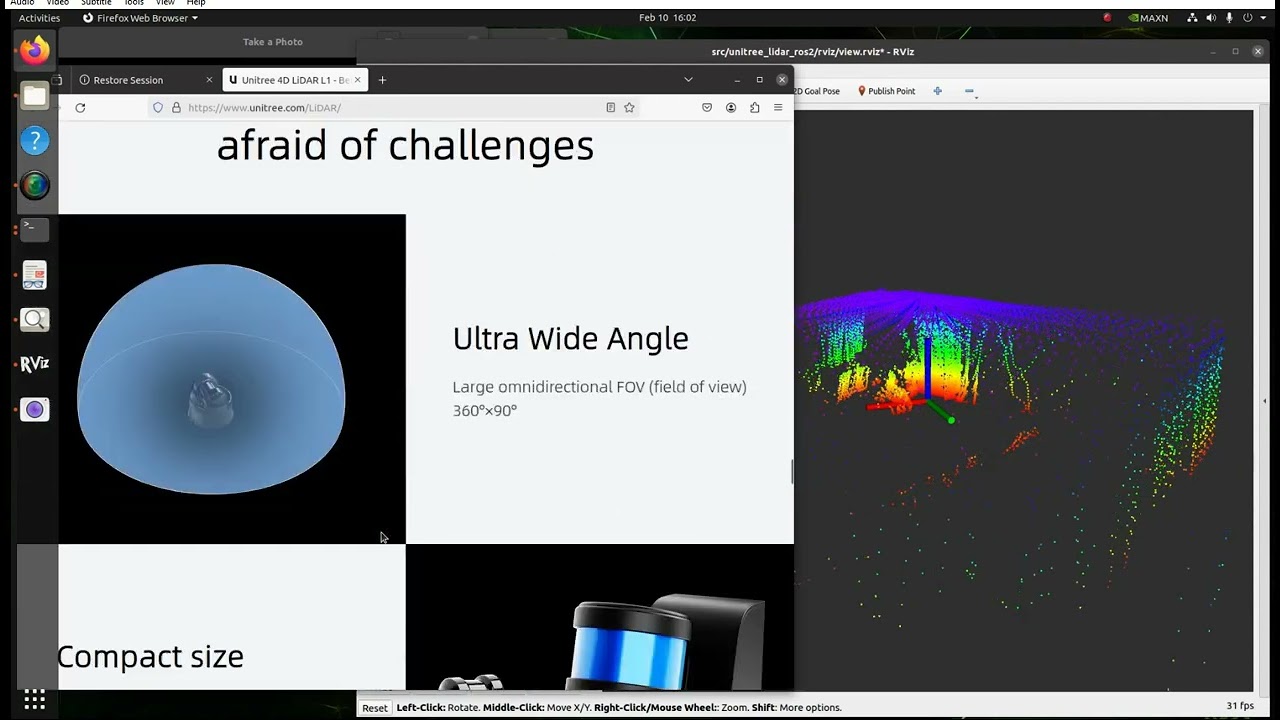This screenshot has height=720, width=1280.
Task: Open the Firefox account icon
Action: click(731, 108)
